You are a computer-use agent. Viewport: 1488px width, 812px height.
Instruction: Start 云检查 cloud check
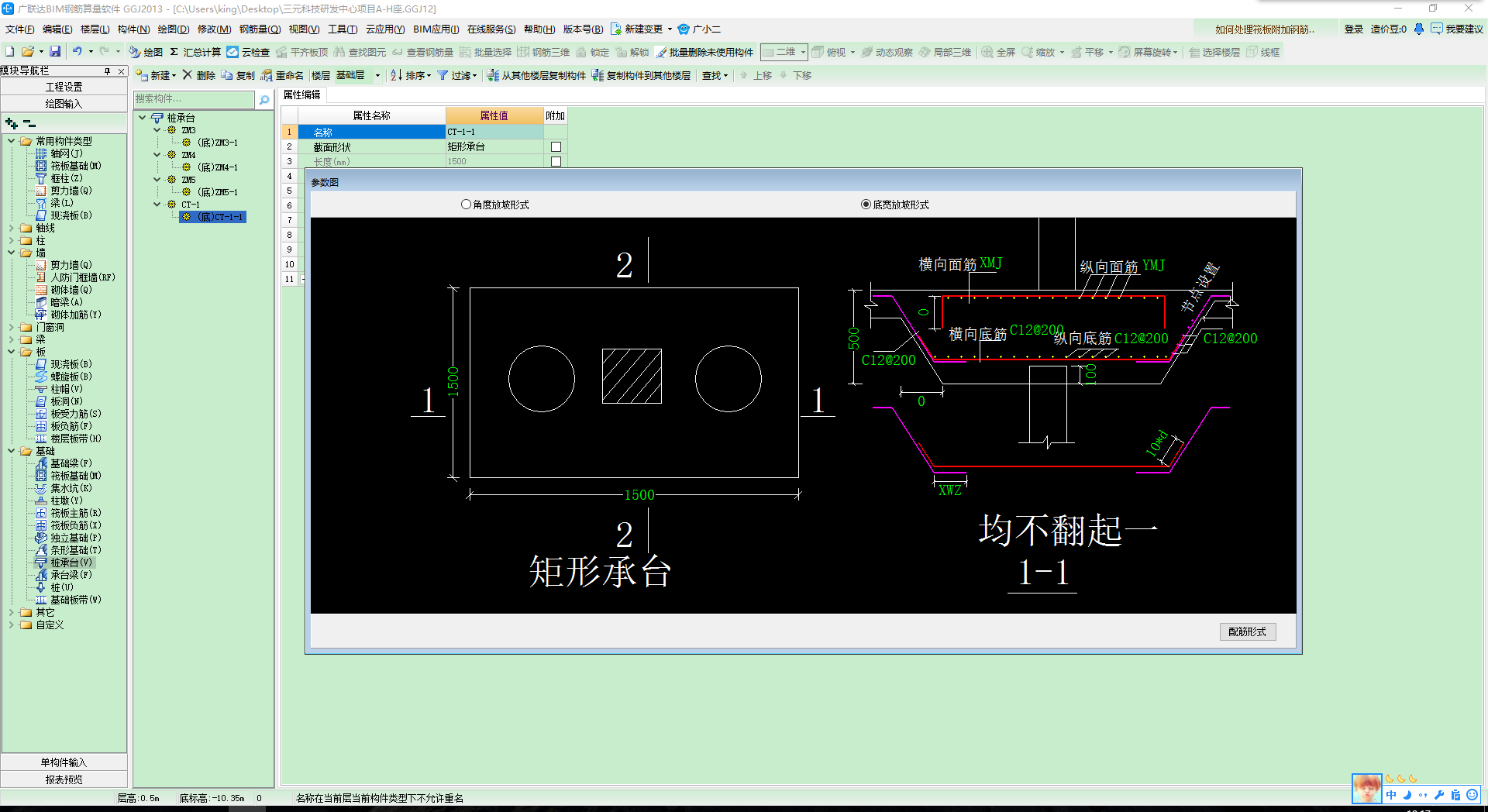coord(248,52)
